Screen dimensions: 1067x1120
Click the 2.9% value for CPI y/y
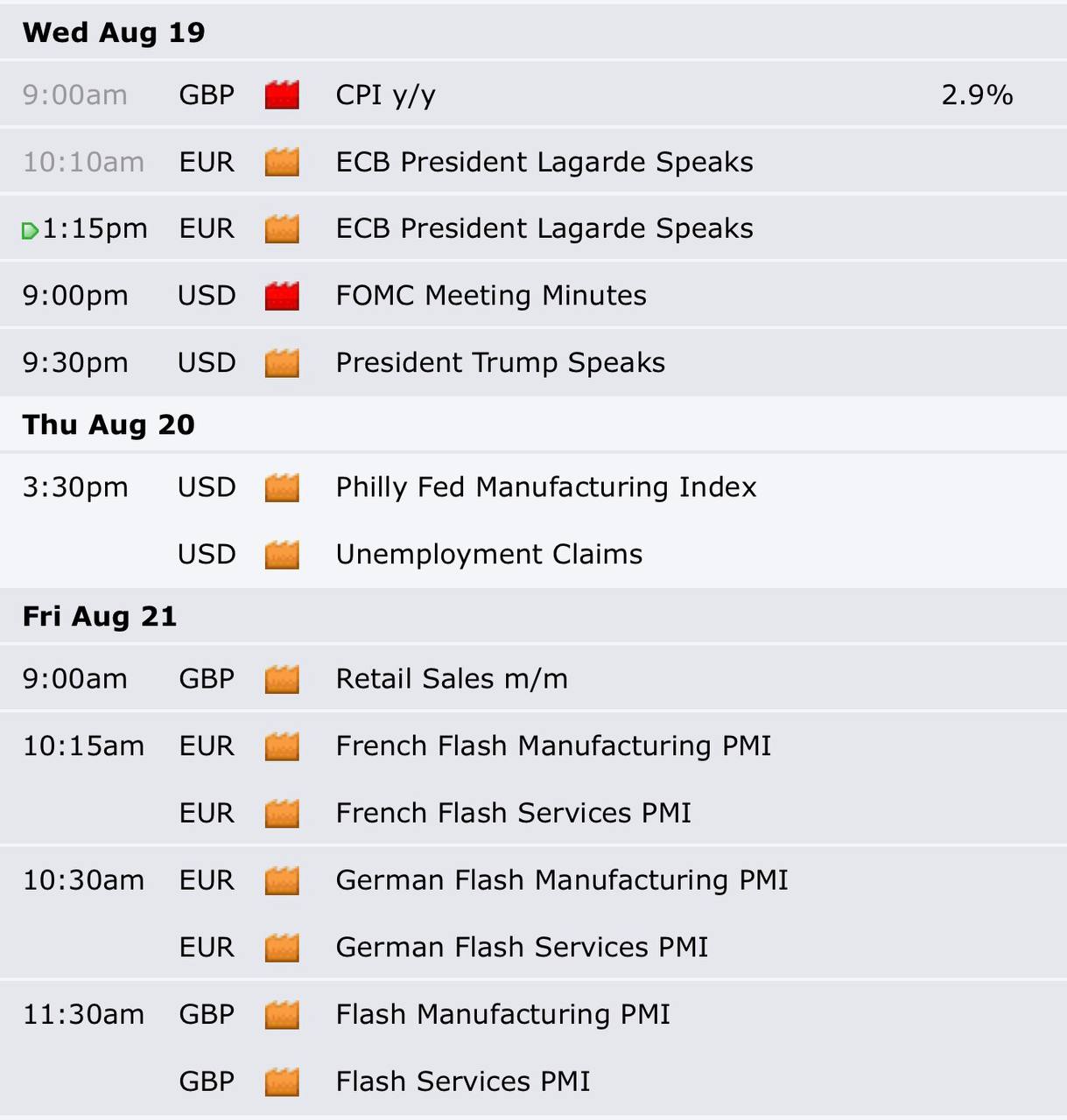coord(977,94)
